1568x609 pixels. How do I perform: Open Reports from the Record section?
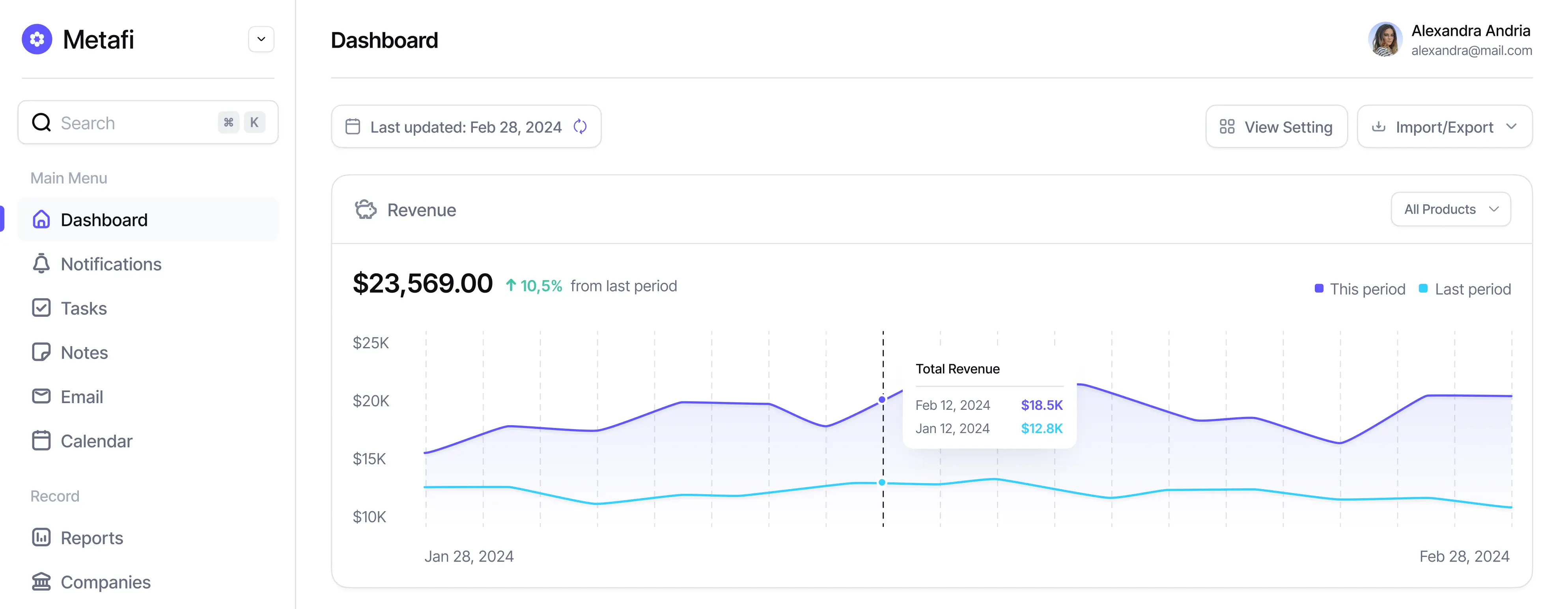pyautogui.click(x=92, y=538)
